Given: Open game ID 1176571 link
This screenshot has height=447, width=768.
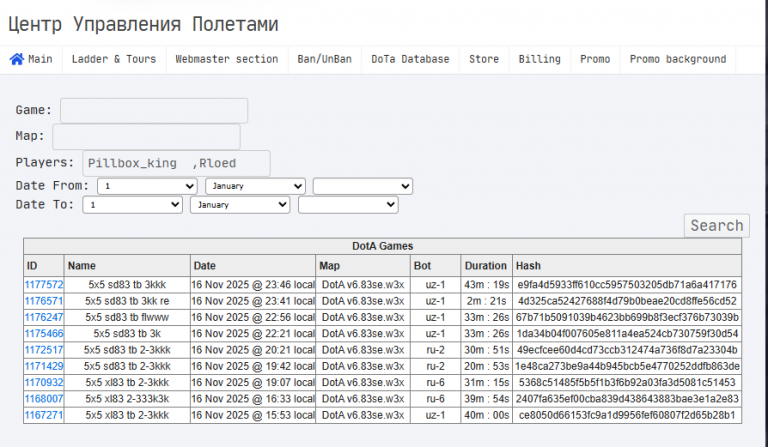Looking at the screenshot, I should click(x=44, y=301).
